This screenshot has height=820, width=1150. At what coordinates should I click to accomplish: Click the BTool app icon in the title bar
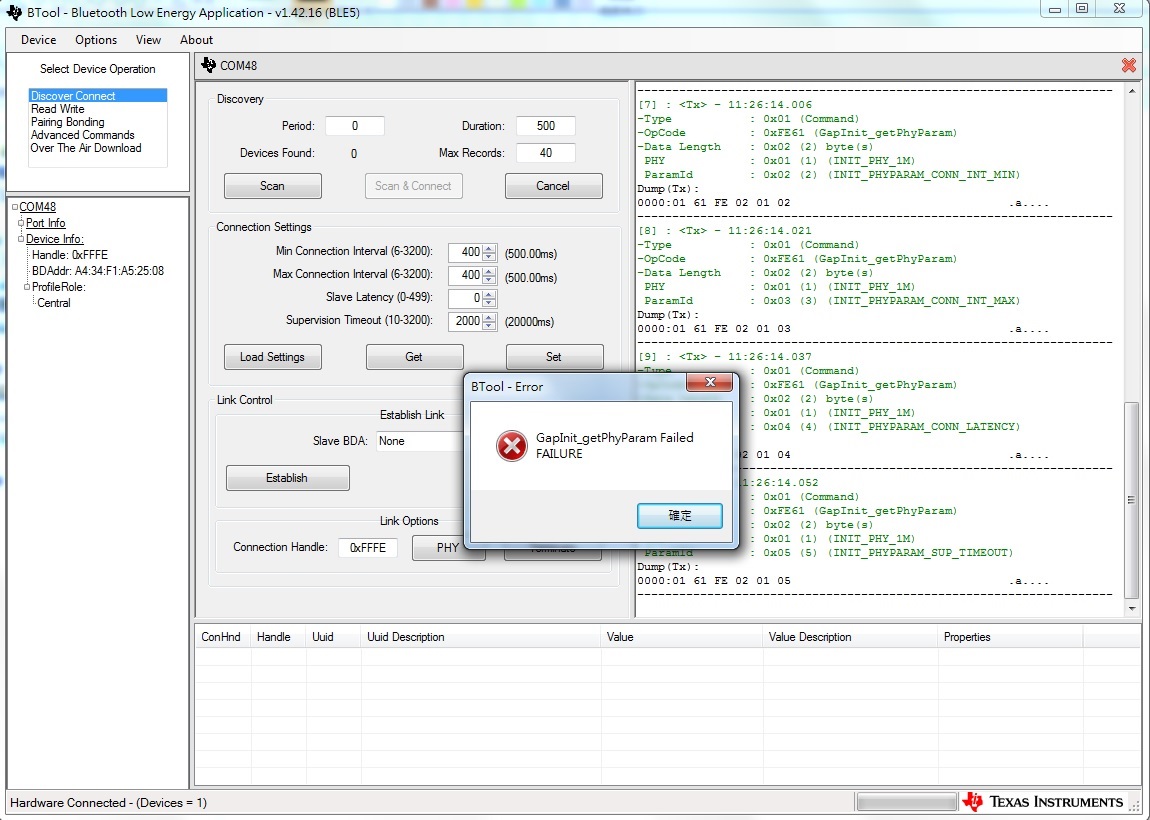[x=13, y=12]
